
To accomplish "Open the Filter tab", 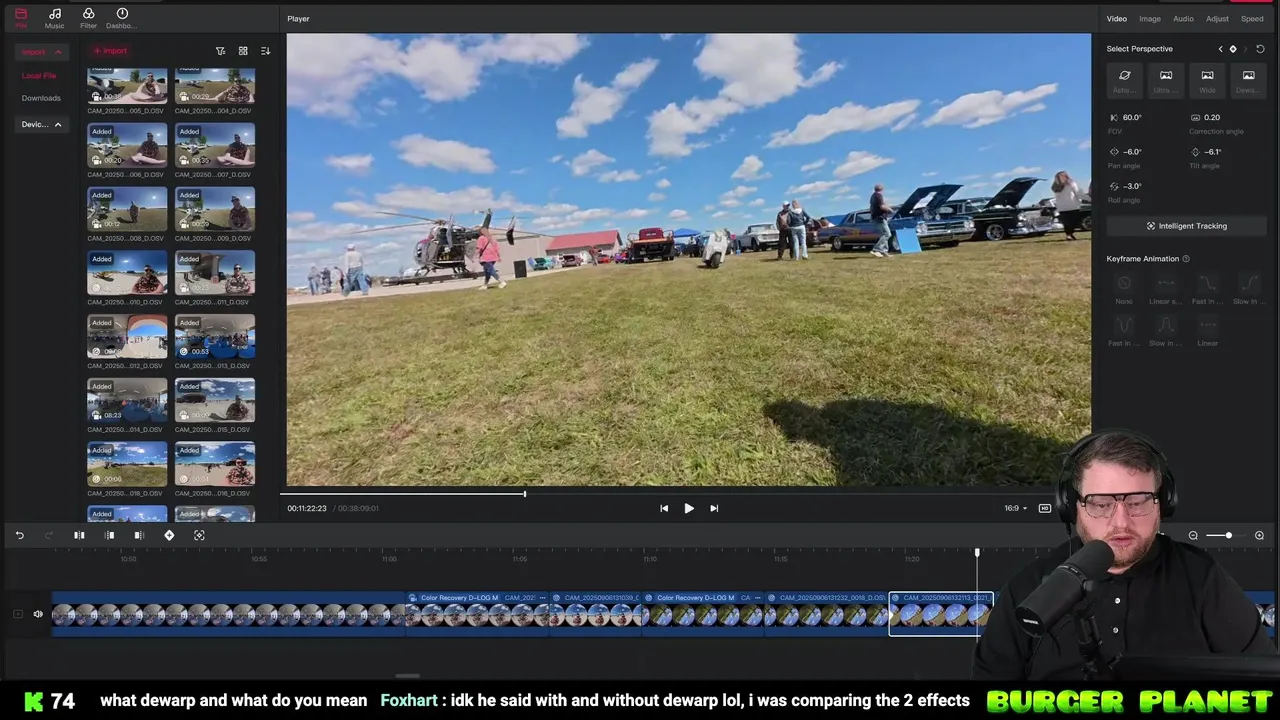I will coord(88,18).
